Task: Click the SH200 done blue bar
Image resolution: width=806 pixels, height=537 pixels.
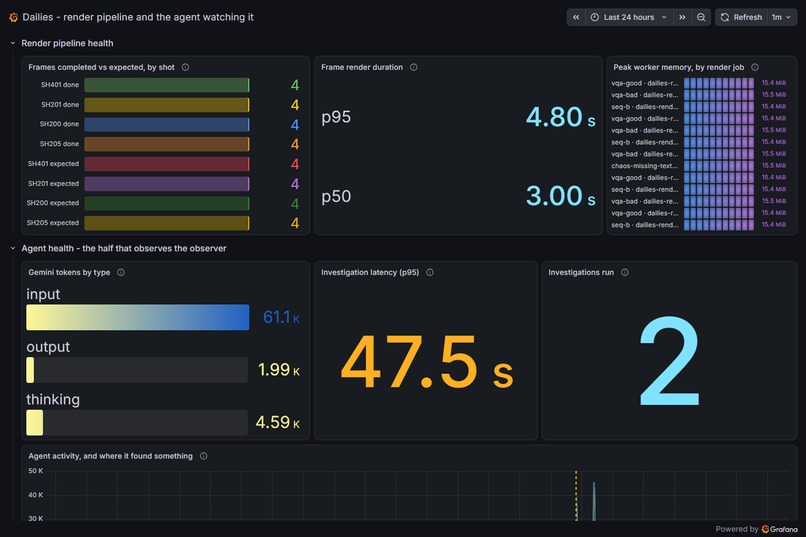Action: [167, 124]
